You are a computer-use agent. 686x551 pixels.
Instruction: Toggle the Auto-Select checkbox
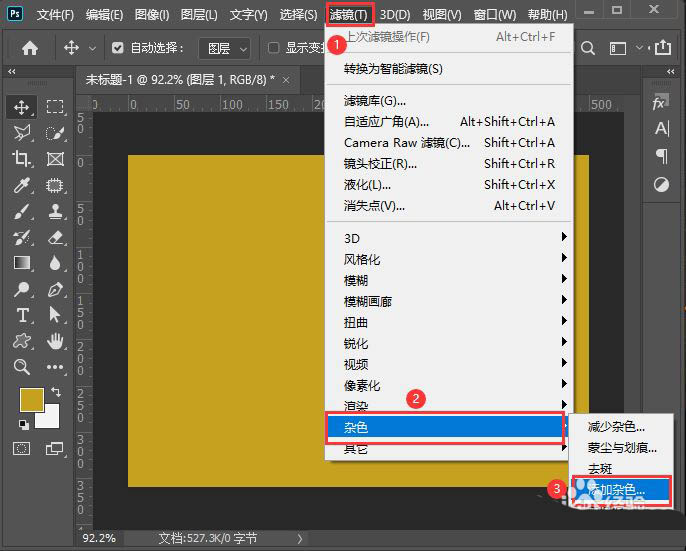click(x=117, y=47)
